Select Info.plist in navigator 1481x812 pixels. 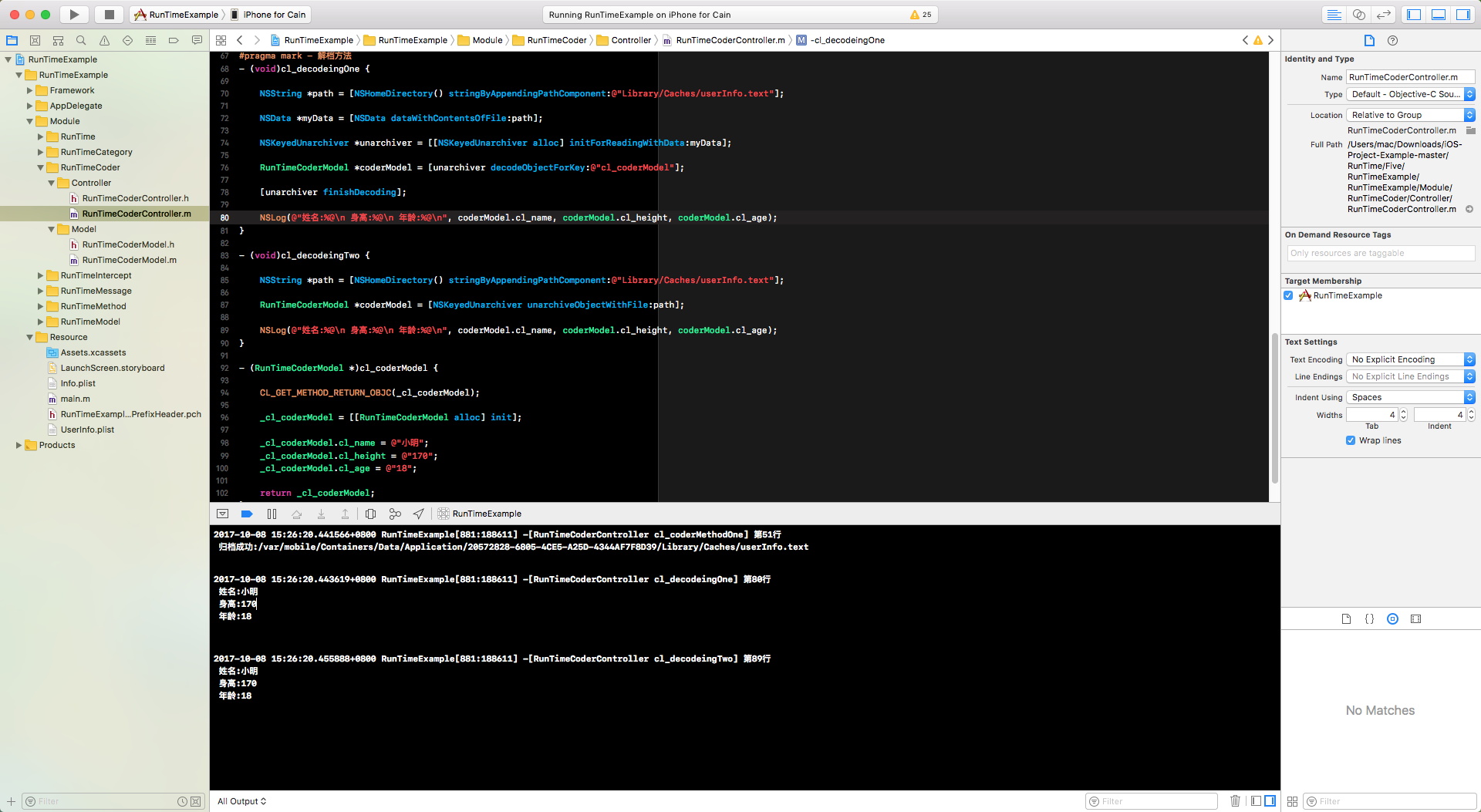78,383
